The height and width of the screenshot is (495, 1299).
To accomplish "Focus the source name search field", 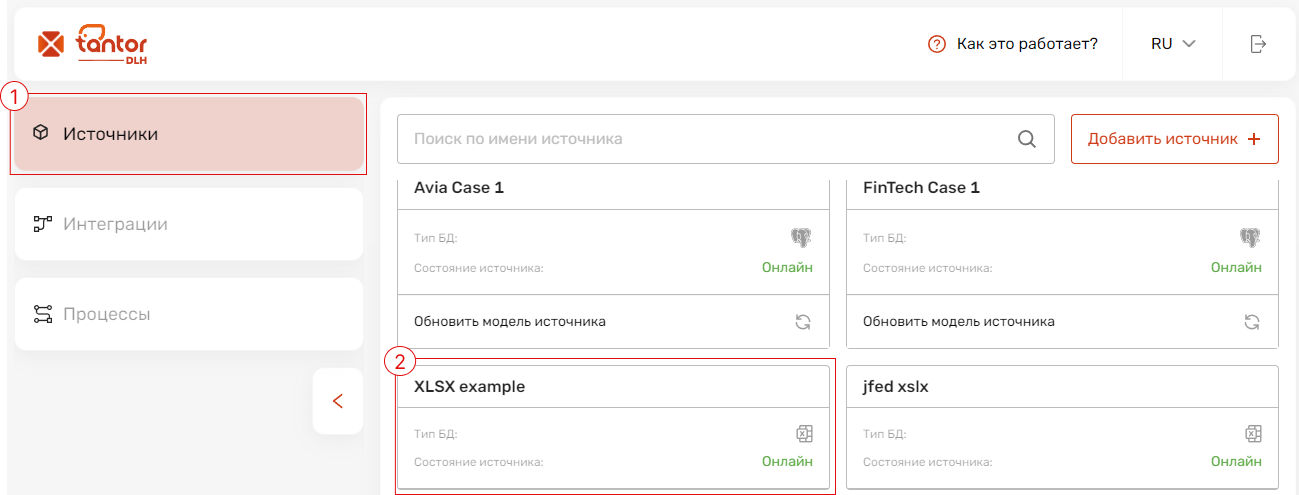I will pyautogui.click(x=726, y=139).
